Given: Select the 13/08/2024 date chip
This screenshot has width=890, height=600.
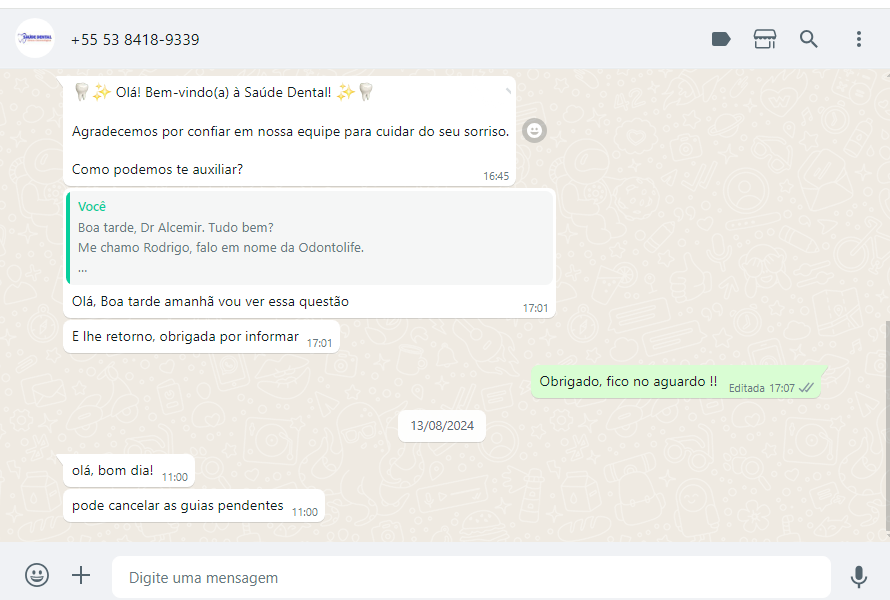Looking at the screenshot, I should [442, 426].
